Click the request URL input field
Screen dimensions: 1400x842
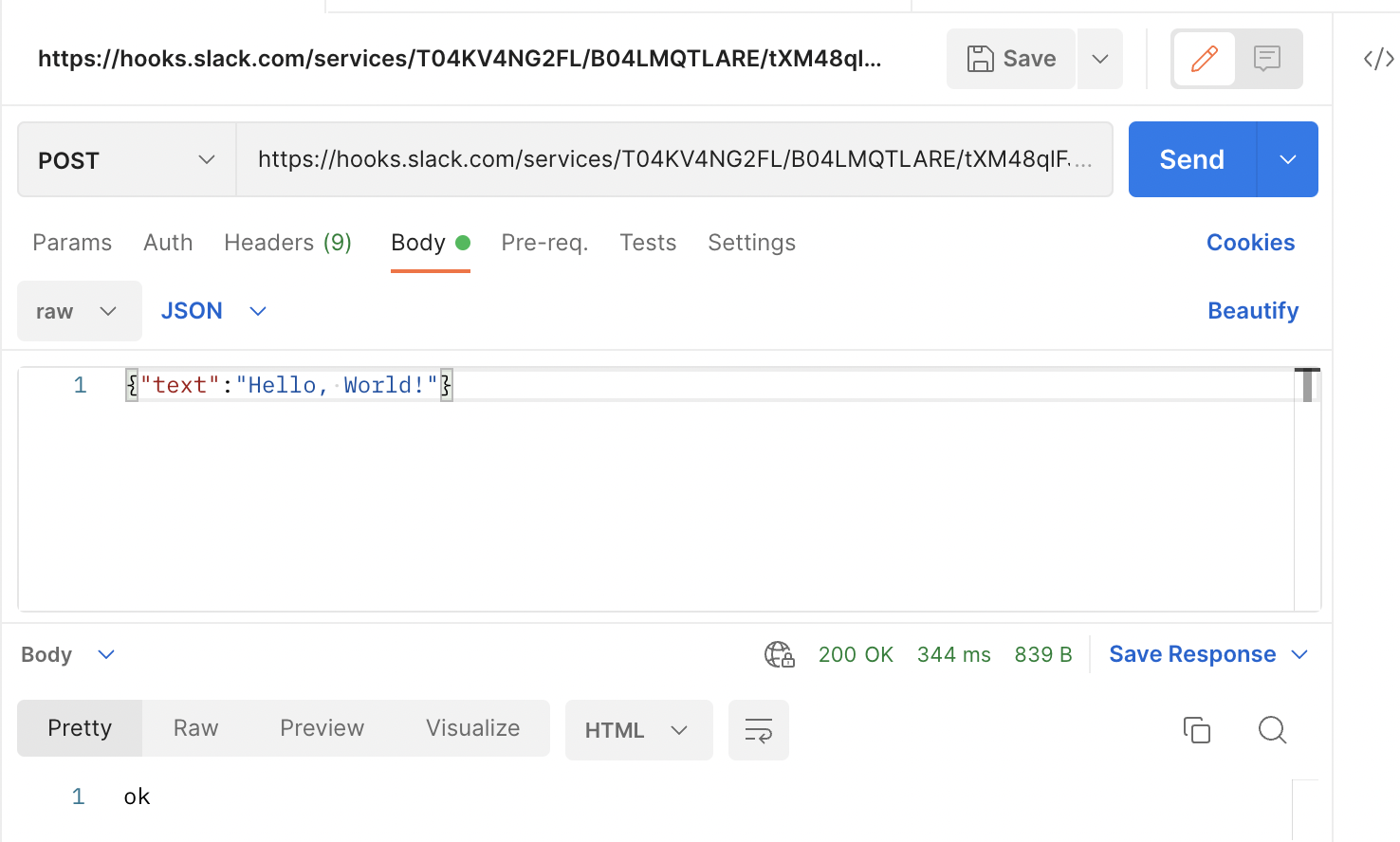click(x=674, y=159)
